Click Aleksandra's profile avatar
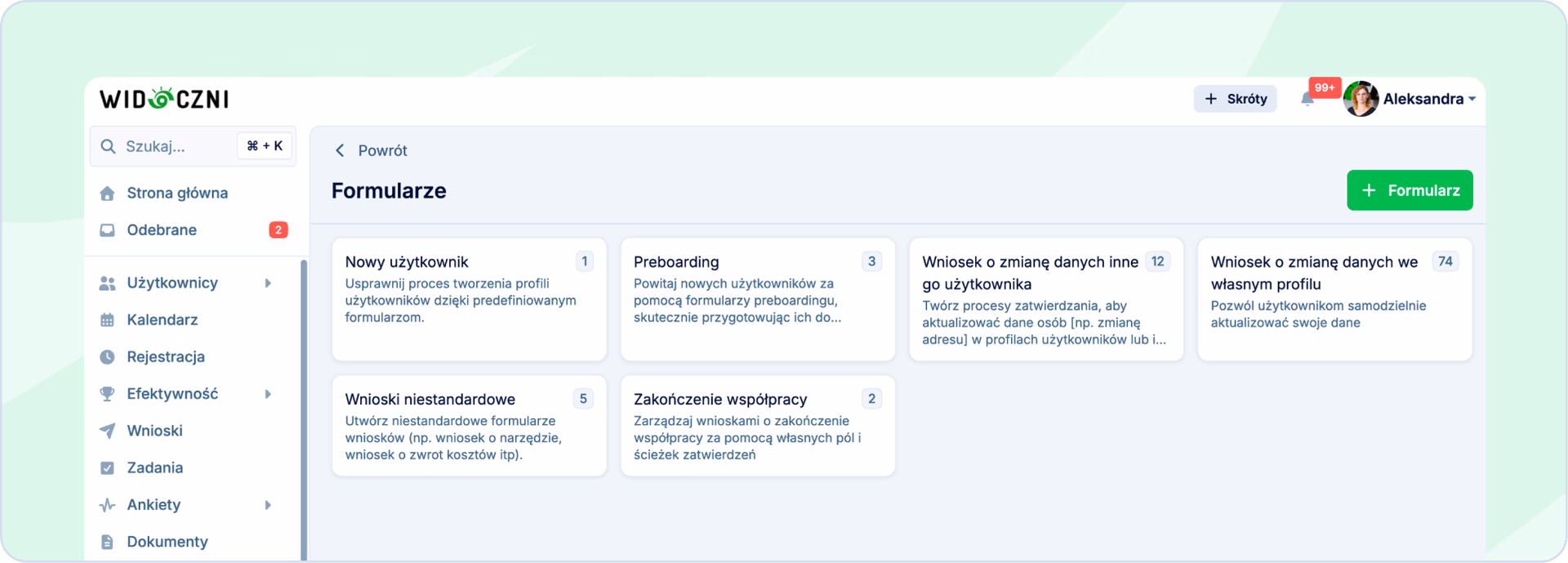Screen dimensions: 1568x563 click(1361, 99)
